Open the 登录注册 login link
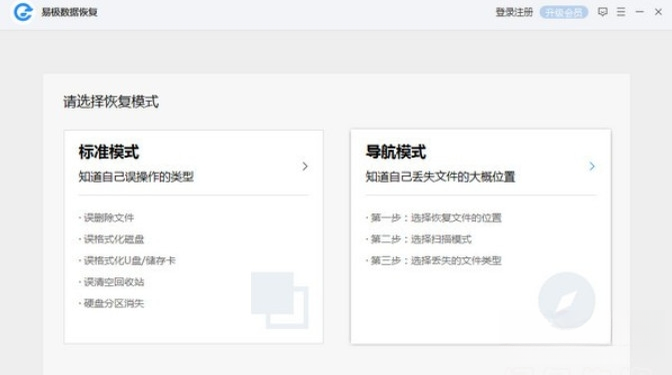 click(514, 12)
